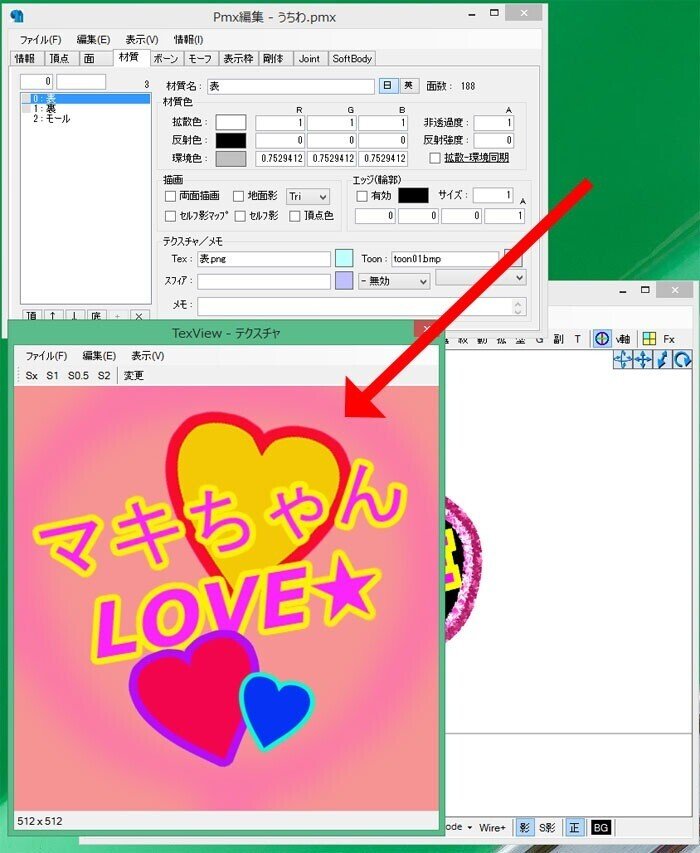Click the Sx scale button in TexView
700x853 pixels.
[32, 375]
